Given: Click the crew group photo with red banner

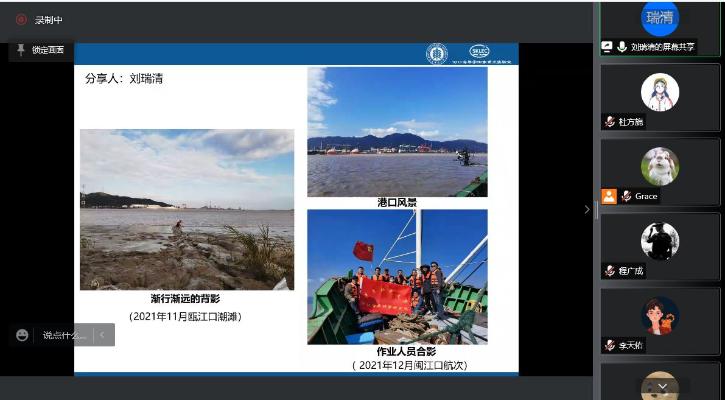Looking at the screenshot, I should (x=397, y=277).
